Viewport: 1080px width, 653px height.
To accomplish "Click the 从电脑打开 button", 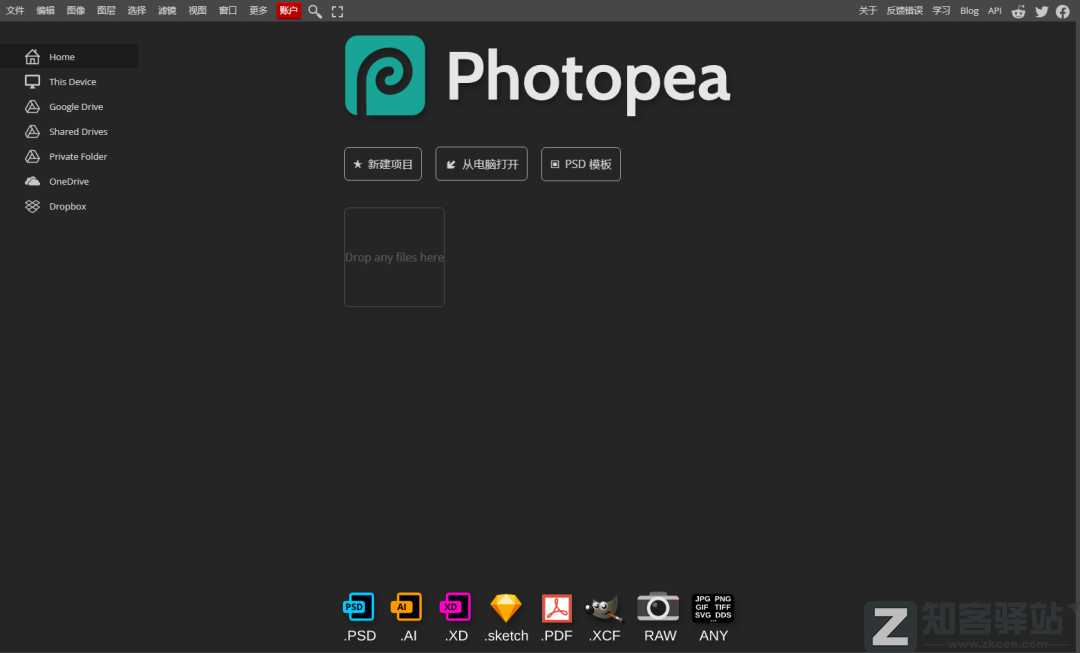I will [x=481, y=164].
